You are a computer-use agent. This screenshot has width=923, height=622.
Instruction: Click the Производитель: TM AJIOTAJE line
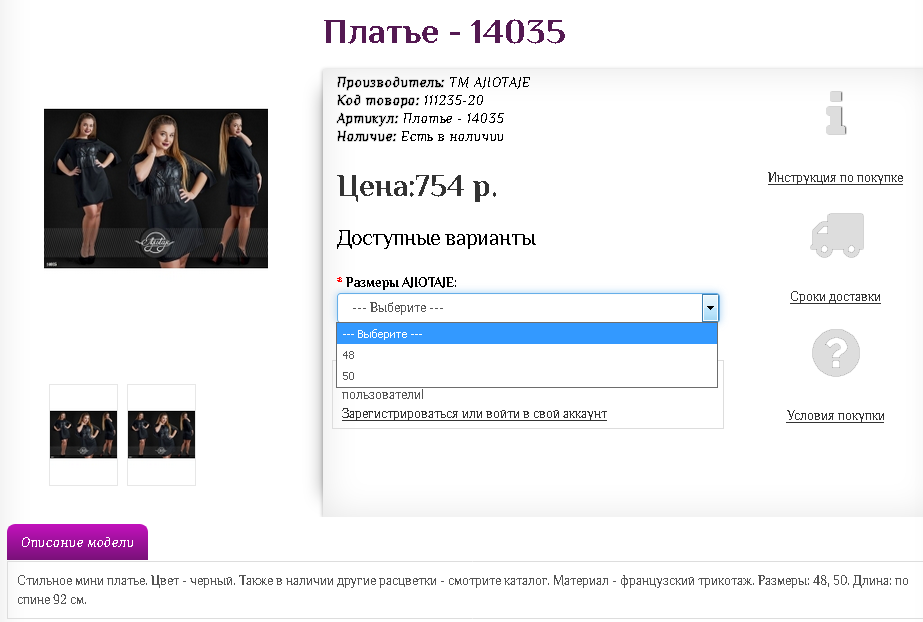coord(433,82)
